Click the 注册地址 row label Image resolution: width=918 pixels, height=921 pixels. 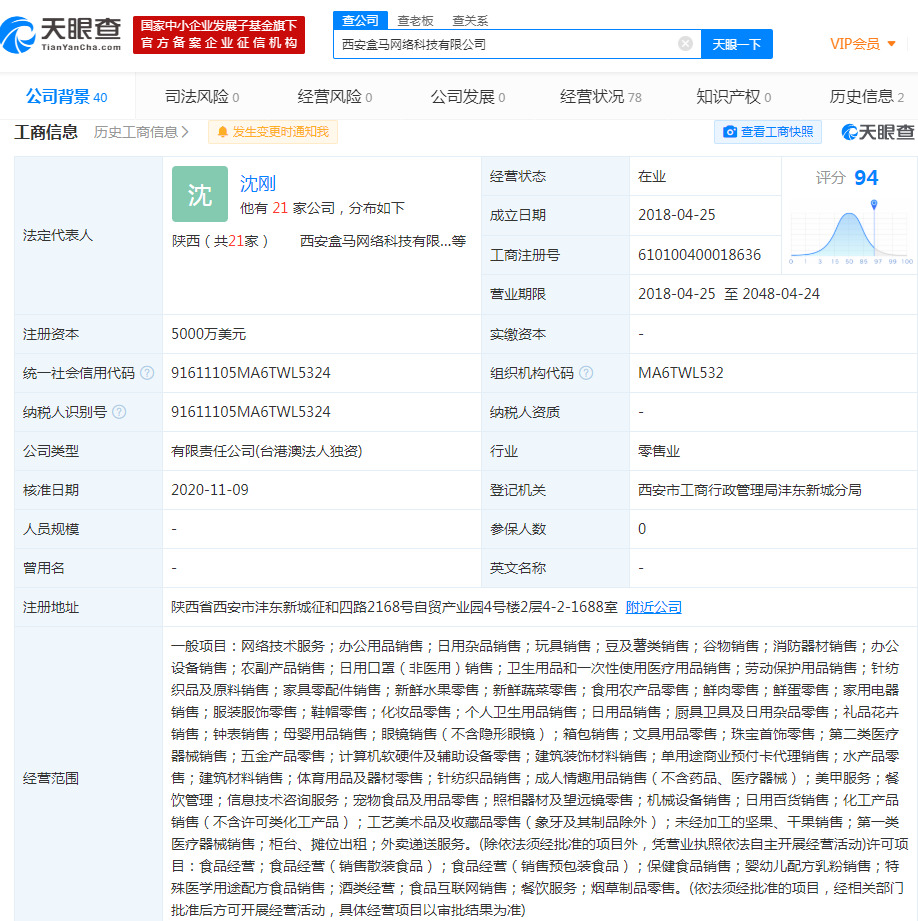51,607
